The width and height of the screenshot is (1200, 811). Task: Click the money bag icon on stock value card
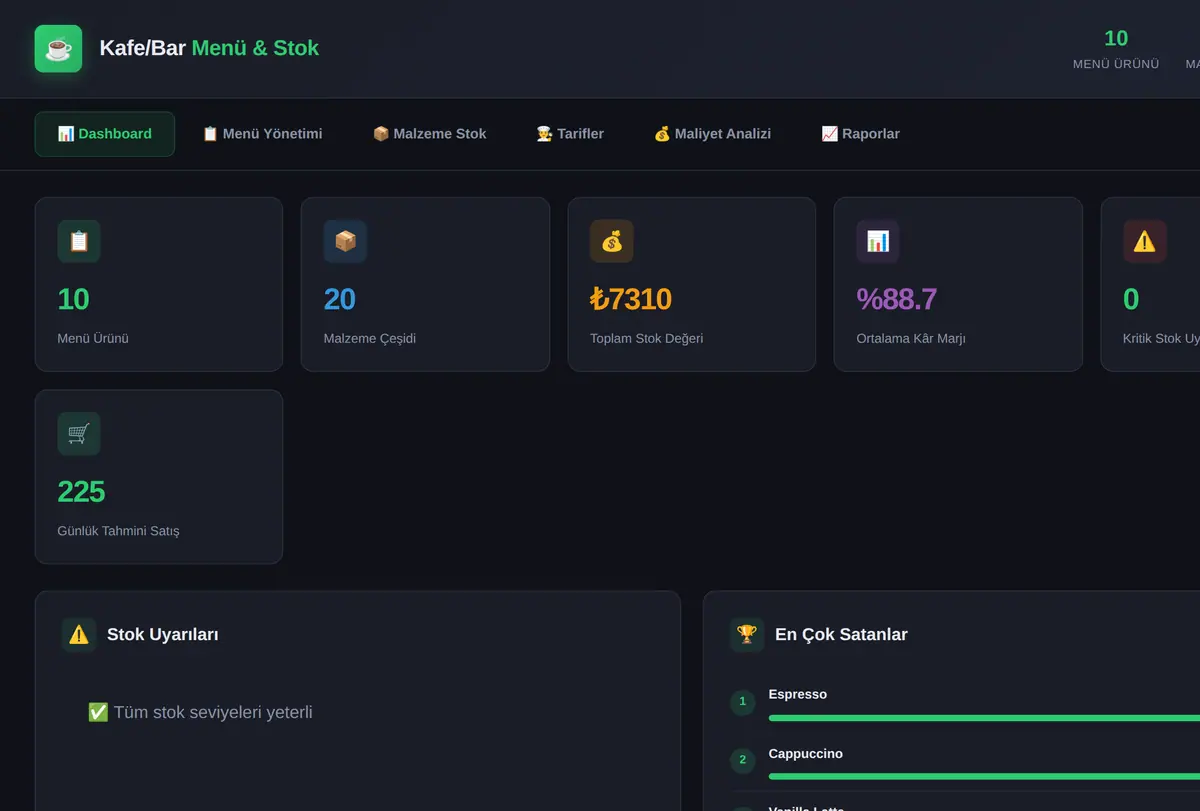[x=612, y=241]
